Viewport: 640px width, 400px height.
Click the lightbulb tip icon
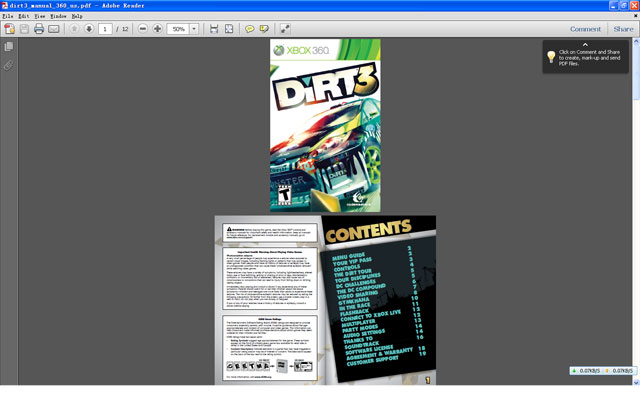tap(551, 57)
